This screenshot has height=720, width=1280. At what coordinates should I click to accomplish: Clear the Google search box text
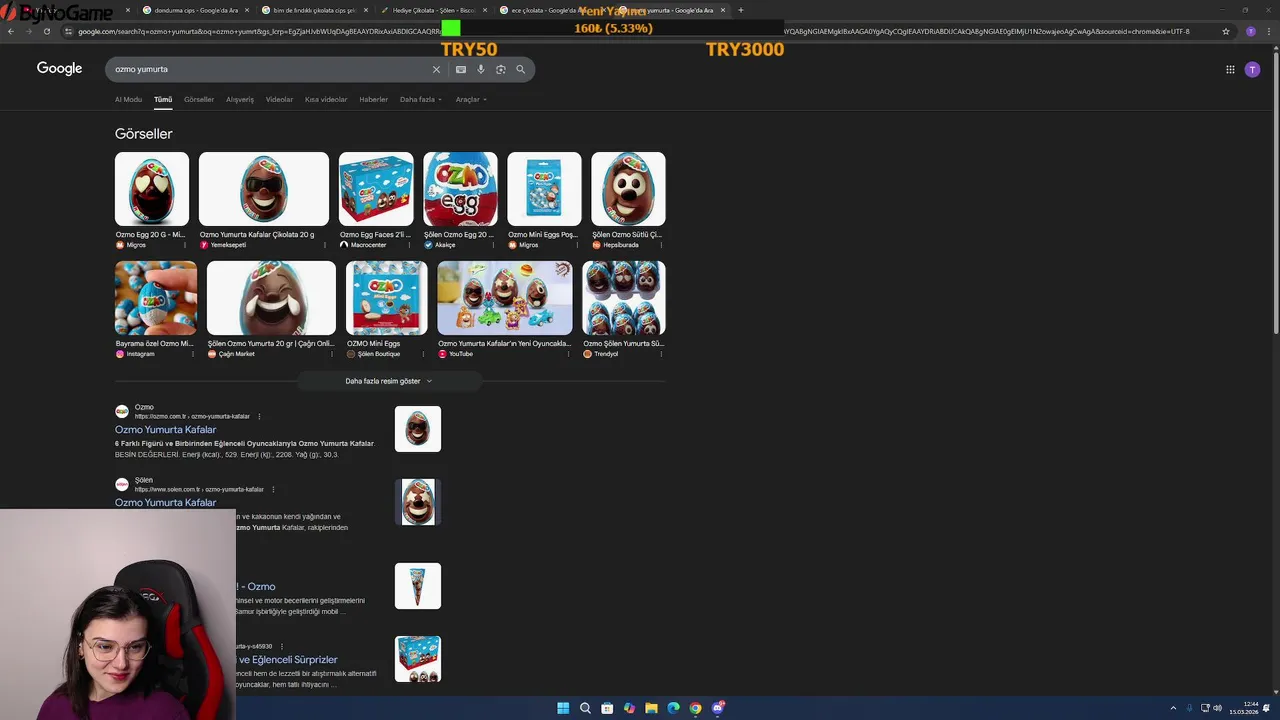click(436, 69)
